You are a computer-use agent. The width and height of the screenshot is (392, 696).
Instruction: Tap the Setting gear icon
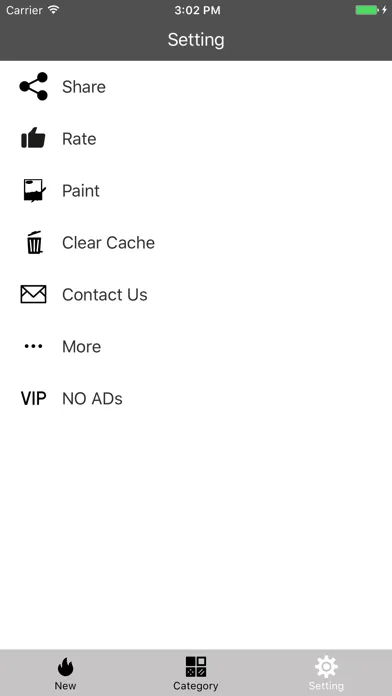click(x=326, y=667)
